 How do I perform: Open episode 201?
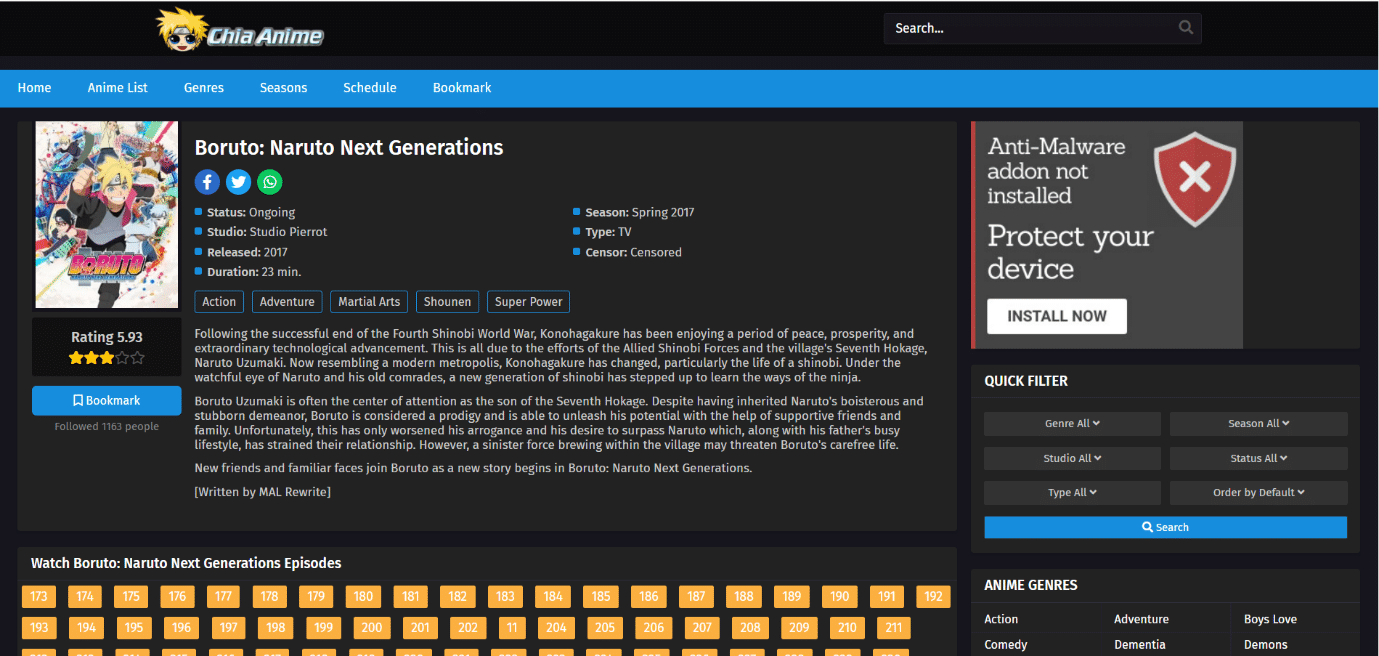pyautogui.click(x=420, y=628)
